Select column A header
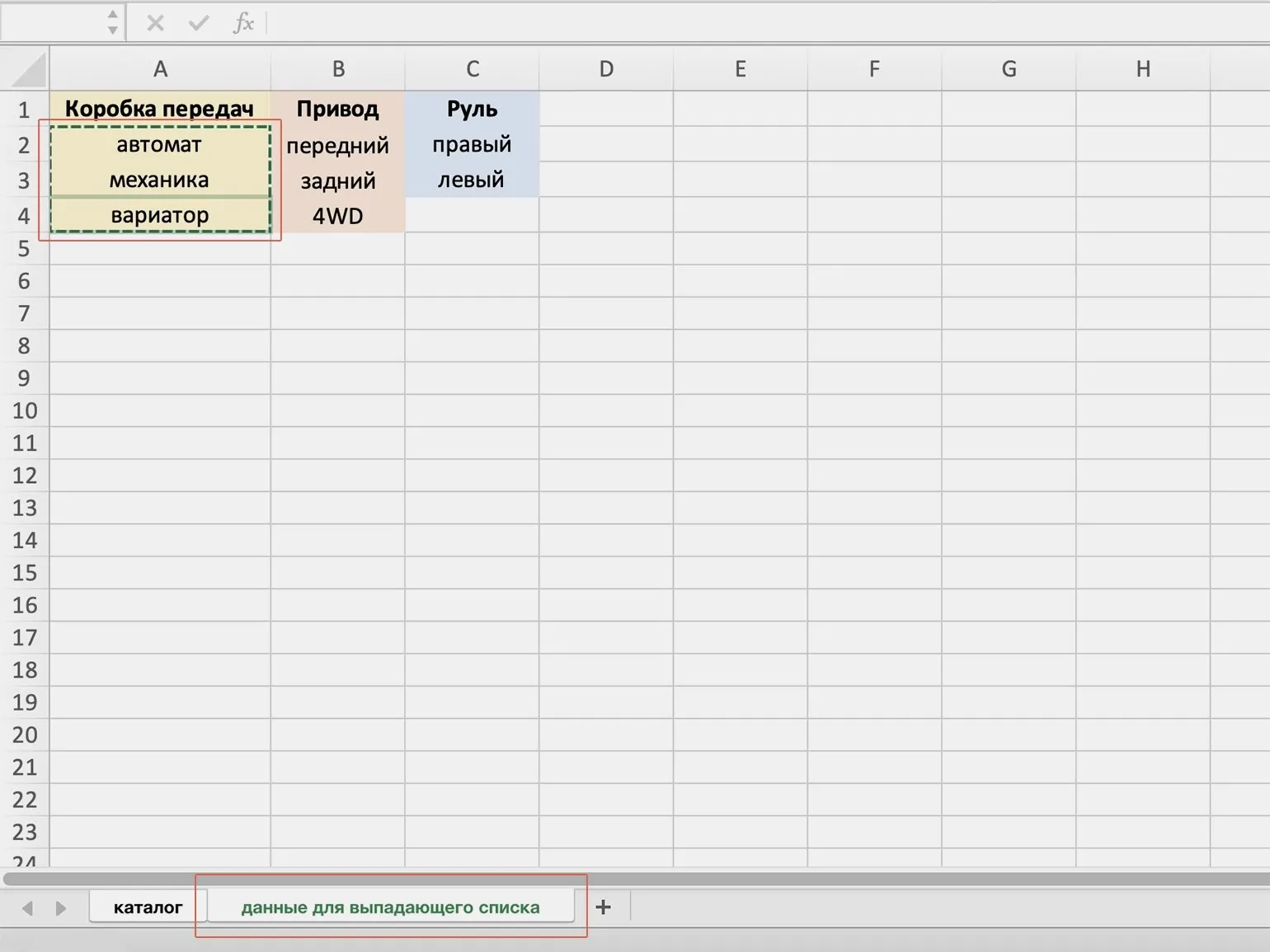 coord(160,69)
